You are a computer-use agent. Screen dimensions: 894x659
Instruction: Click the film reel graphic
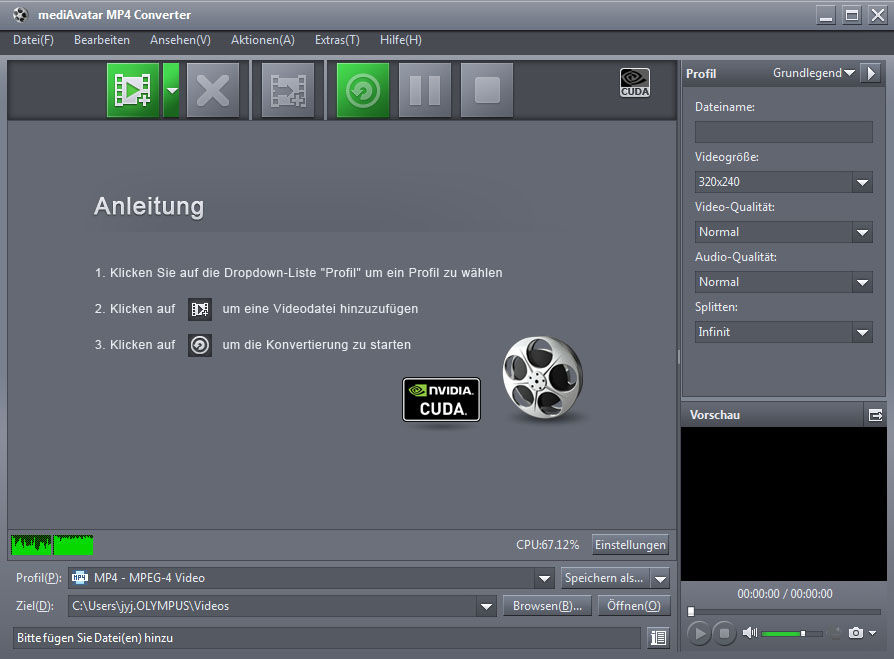tap(542, 377)
